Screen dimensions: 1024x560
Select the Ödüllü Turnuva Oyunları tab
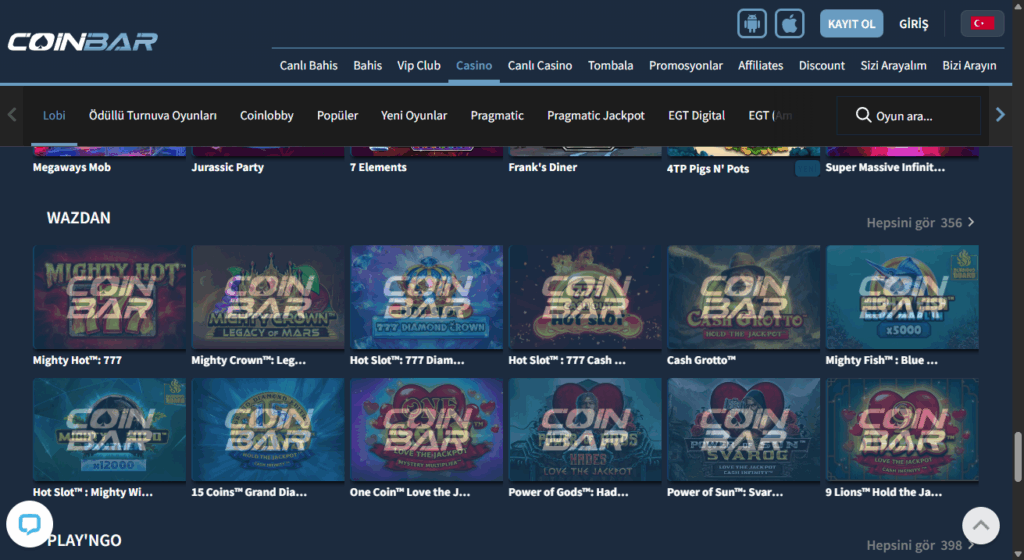point(153,116)
